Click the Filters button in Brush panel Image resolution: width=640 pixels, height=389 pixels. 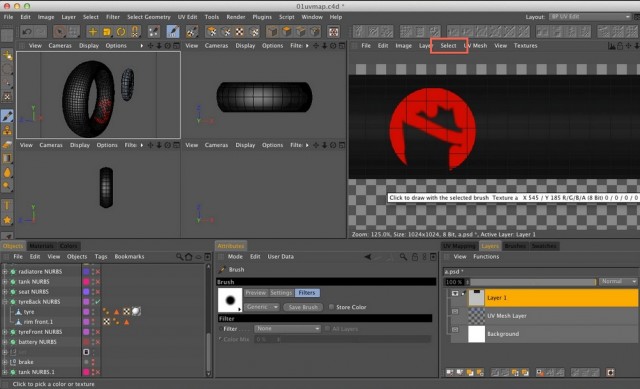(x=307, y=293)
